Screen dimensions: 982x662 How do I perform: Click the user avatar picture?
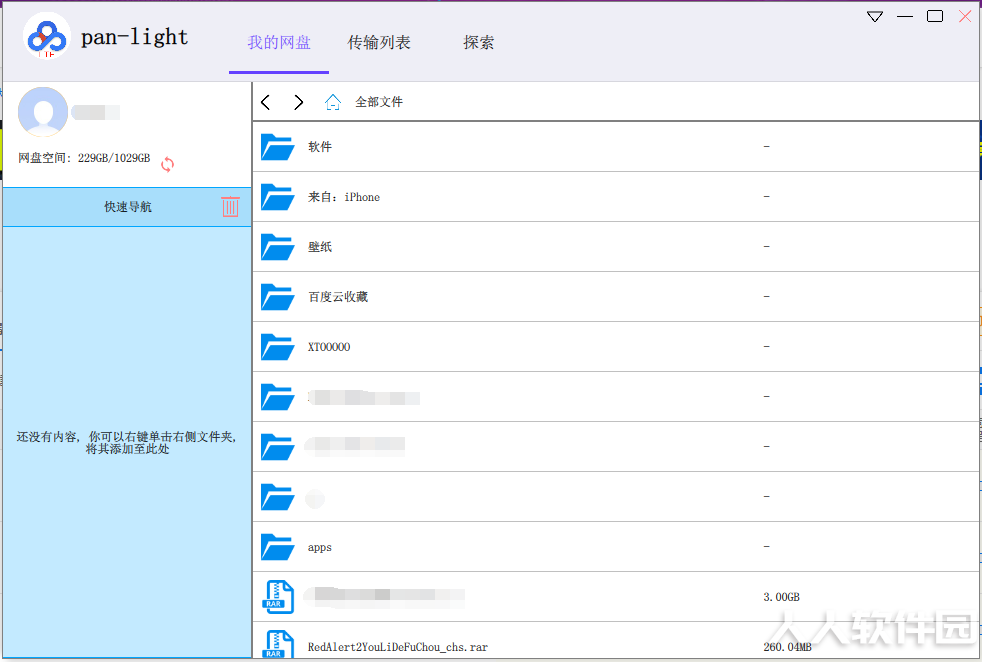point(43,112)
